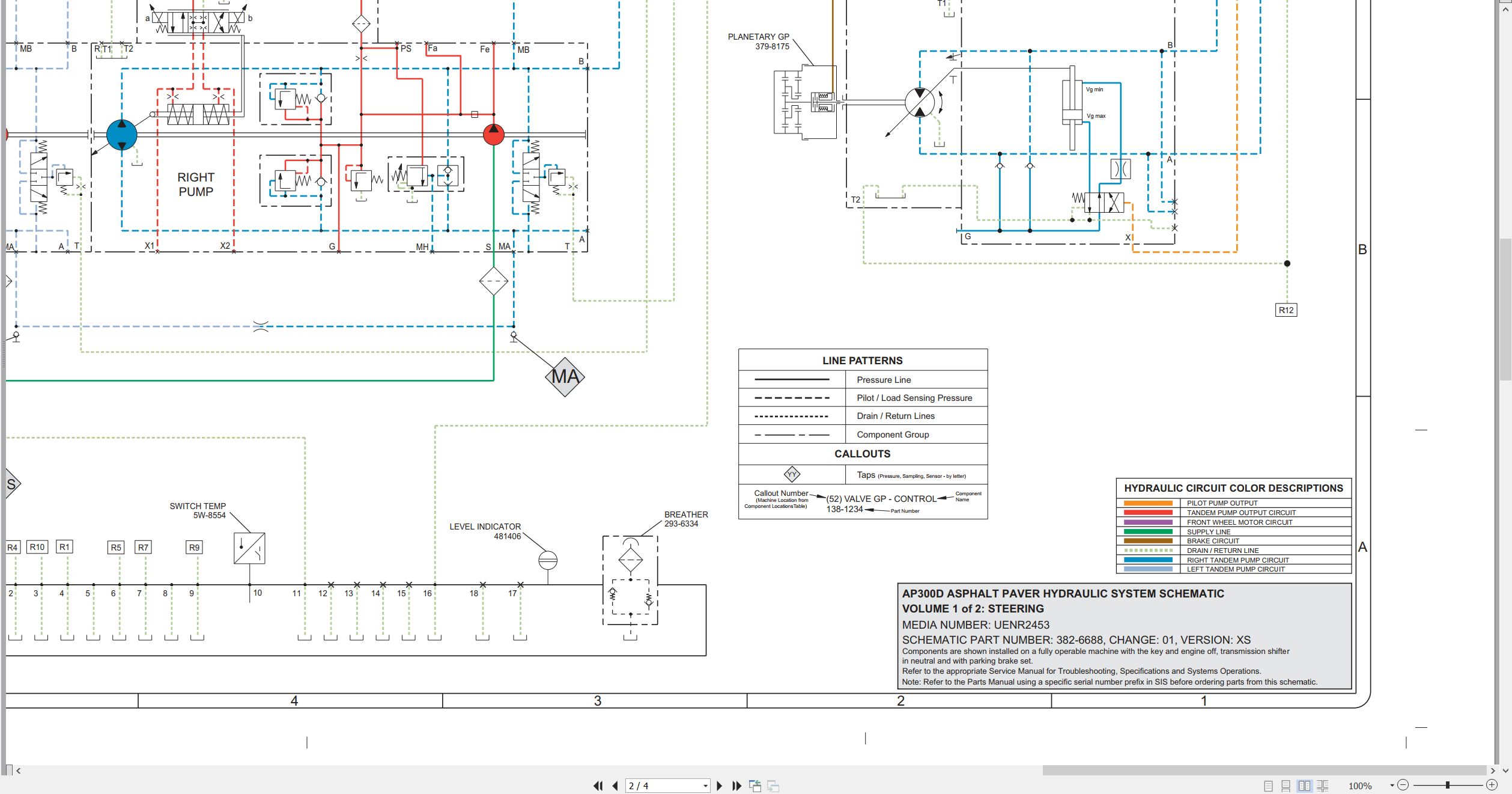This screenshot has height=794, width=1512.
Task: Click the R12 return label
Action: point(1286,310)
